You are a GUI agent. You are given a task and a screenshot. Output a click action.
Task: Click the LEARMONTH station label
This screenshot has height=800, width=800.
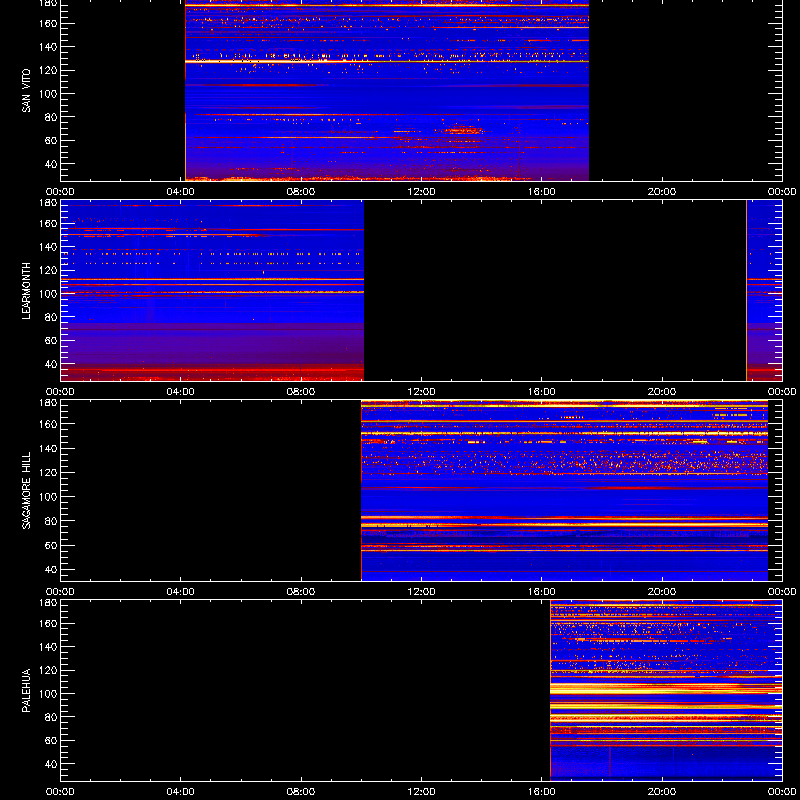point(27,291)
